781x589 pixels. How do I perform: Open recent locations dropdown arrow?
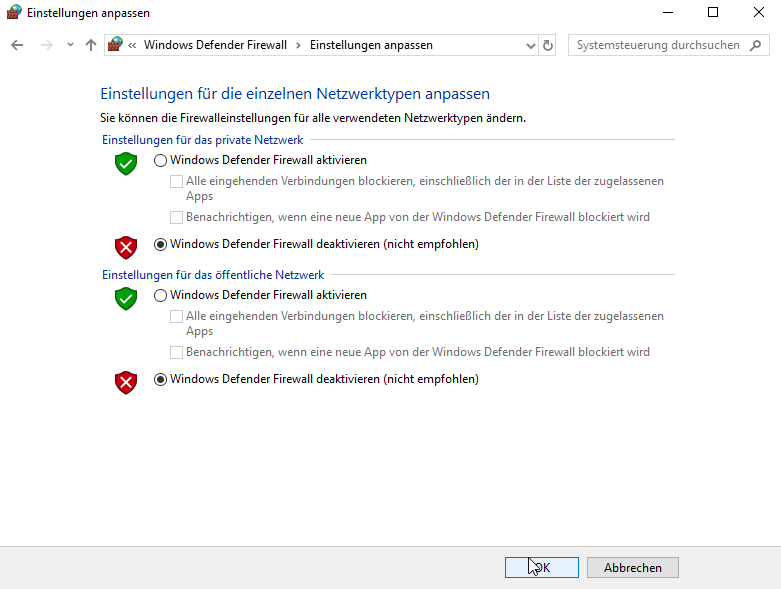pyautogui.click(x=70, y=45)
